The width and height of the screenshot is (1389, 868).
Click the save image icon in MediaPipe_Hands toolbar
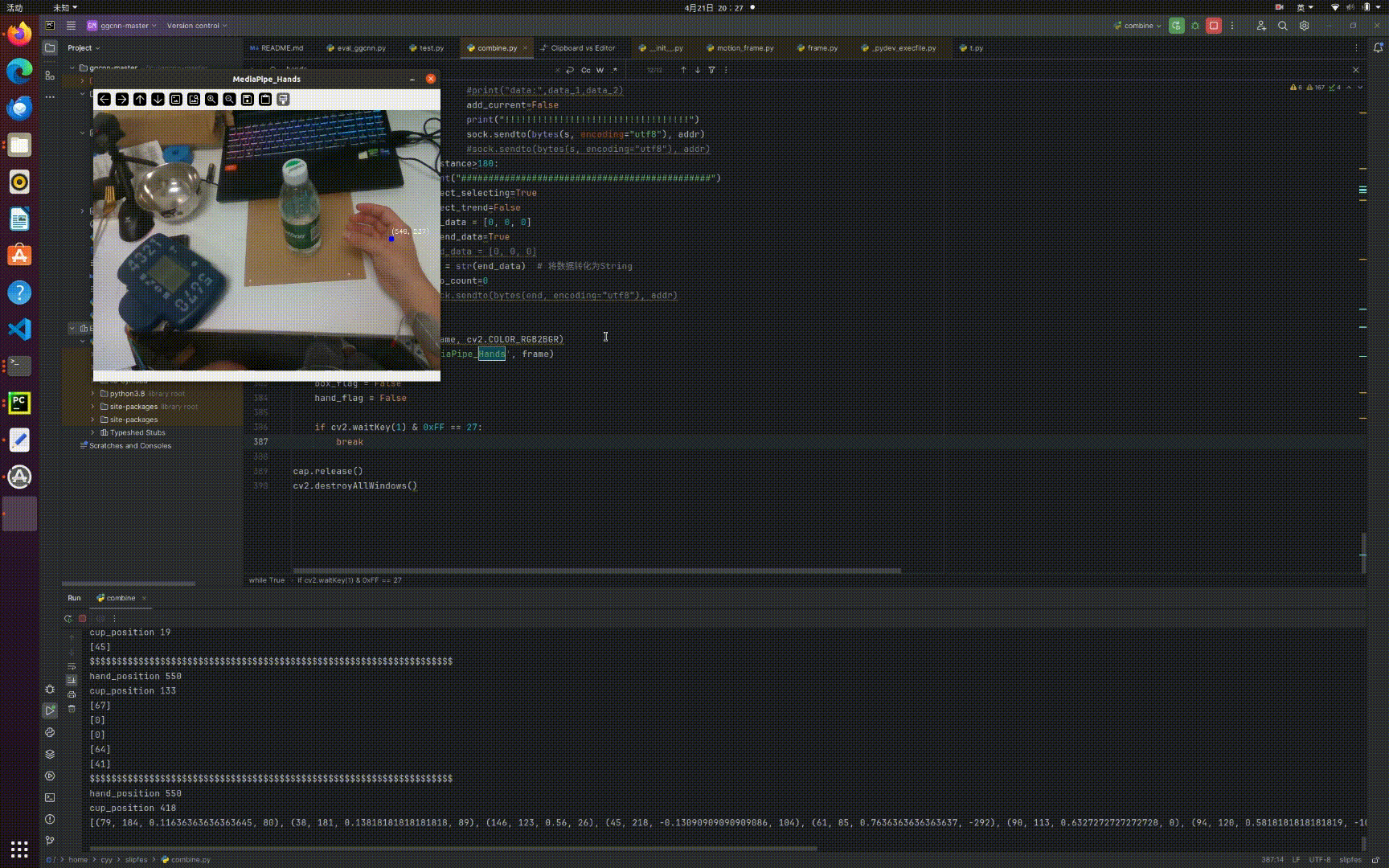[x=248, y=100]
